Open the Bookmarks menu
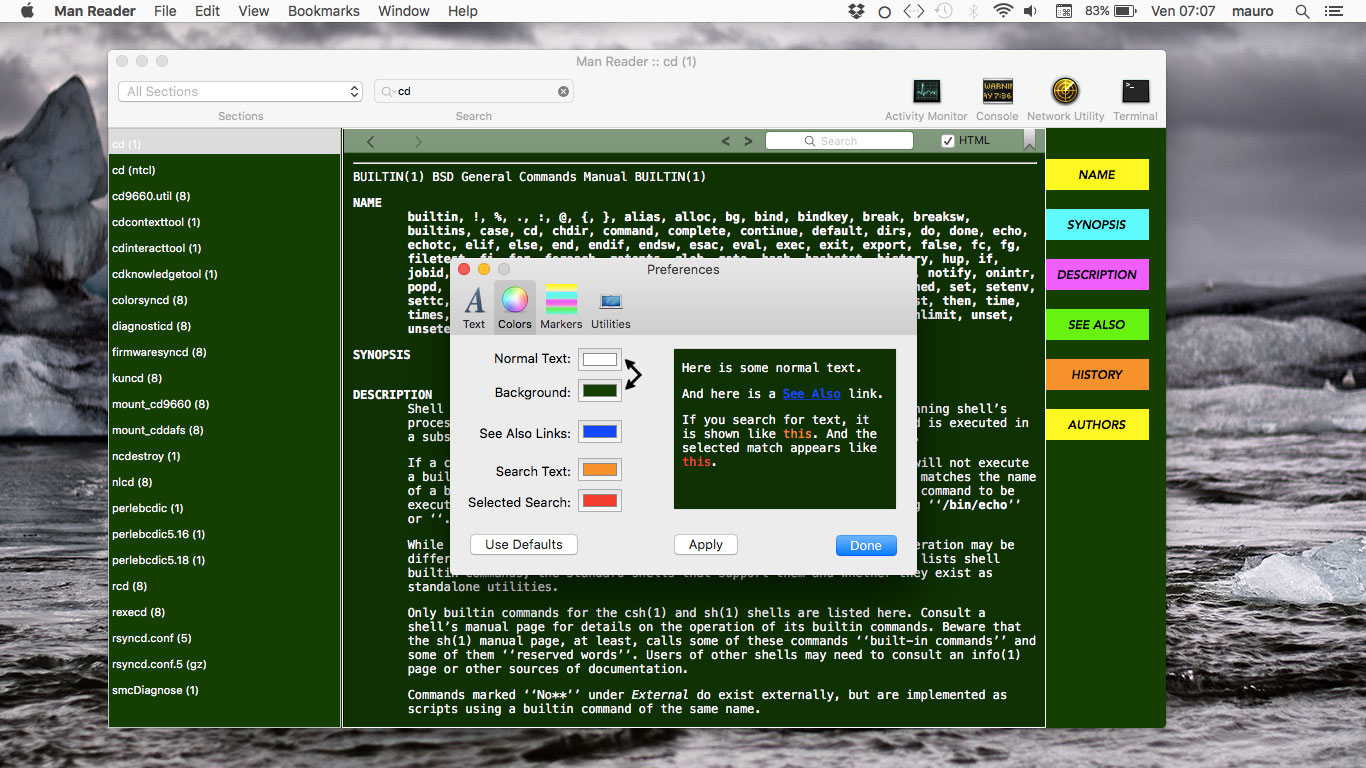The image size is (1366, 768). point(324,11)
